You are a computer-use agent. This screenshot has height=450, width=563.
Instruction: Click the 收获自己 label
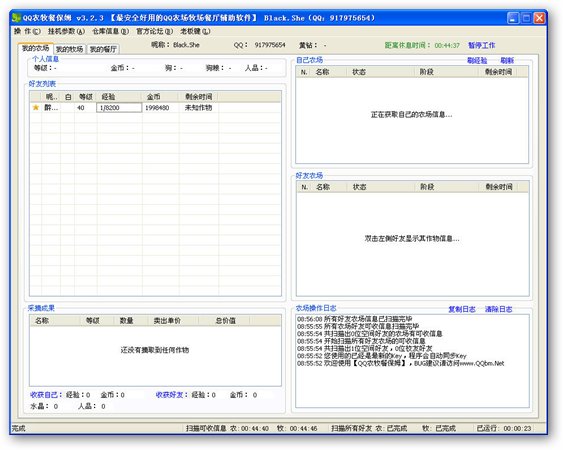(x=46, y=395)
